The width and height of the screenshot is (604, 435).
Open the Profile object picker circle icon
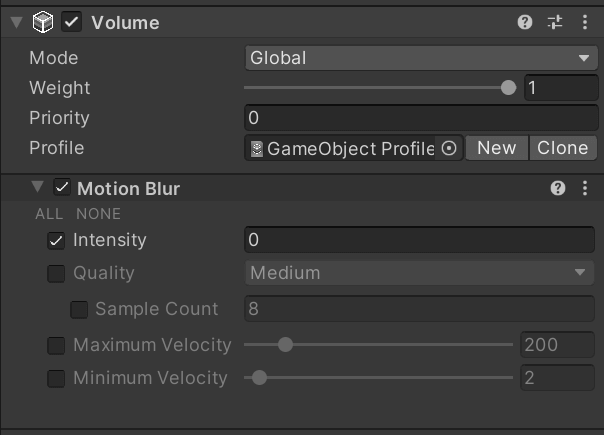click(449, 148)
